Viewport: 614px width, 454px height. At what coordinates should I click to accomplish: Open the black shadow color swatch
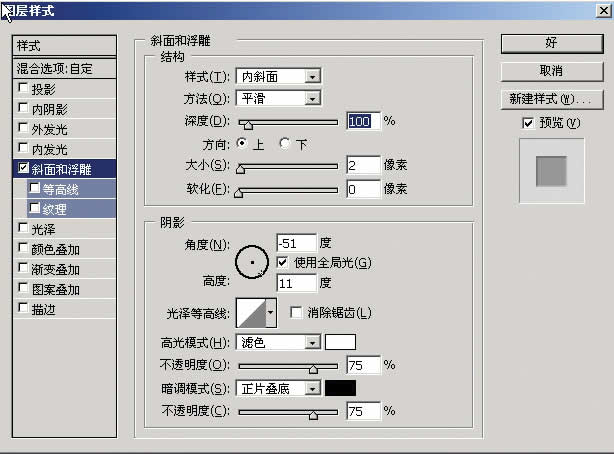click(340, 388)
